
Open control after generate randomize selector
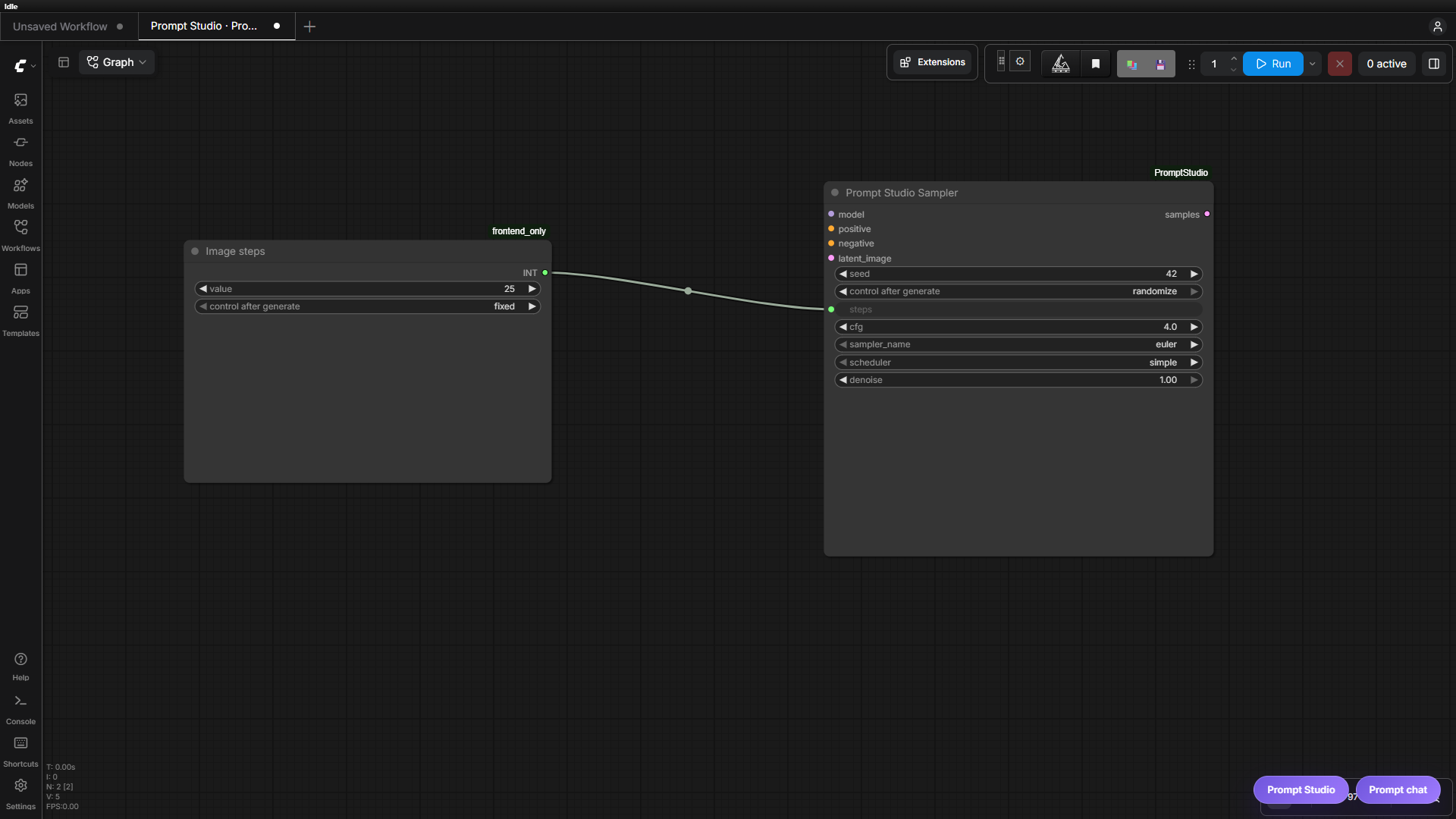(x=1018, y=291)
